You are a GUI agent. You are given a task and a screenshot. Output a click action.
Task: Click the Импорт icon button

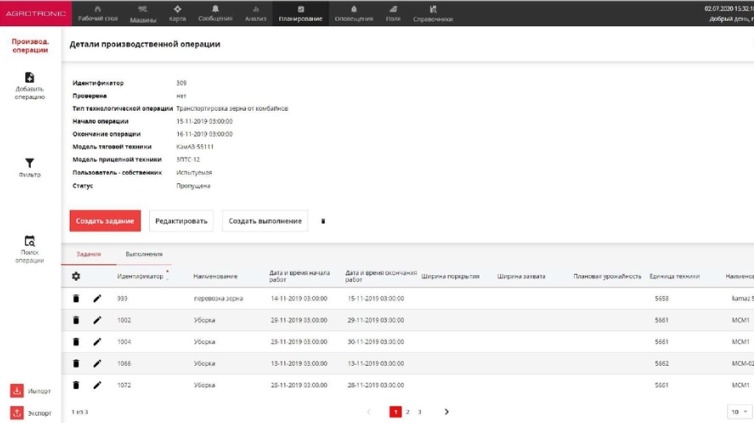(17, 390)
